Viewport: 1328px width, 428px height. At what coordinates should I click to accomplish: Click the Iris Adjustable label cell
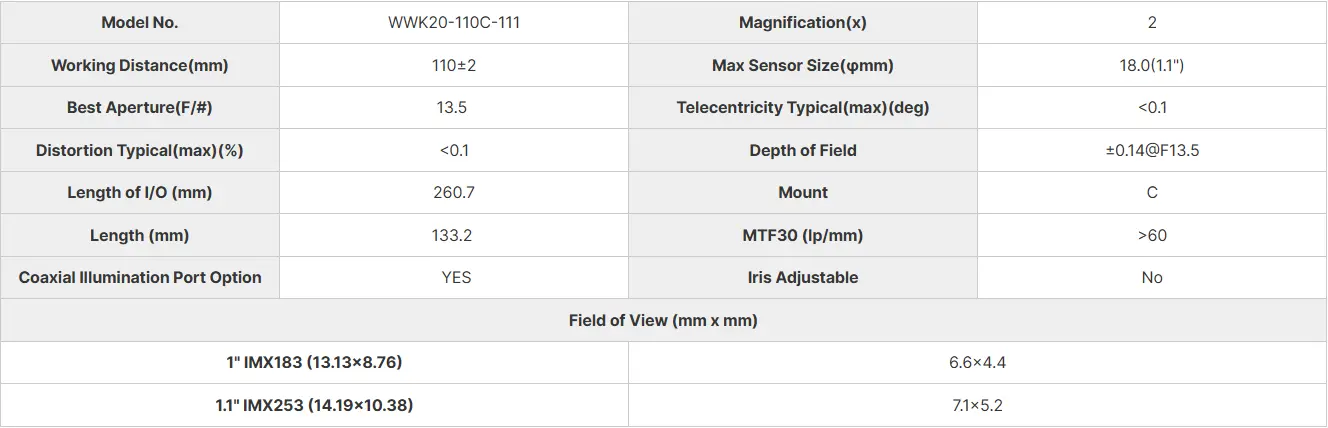click(803, 278)
